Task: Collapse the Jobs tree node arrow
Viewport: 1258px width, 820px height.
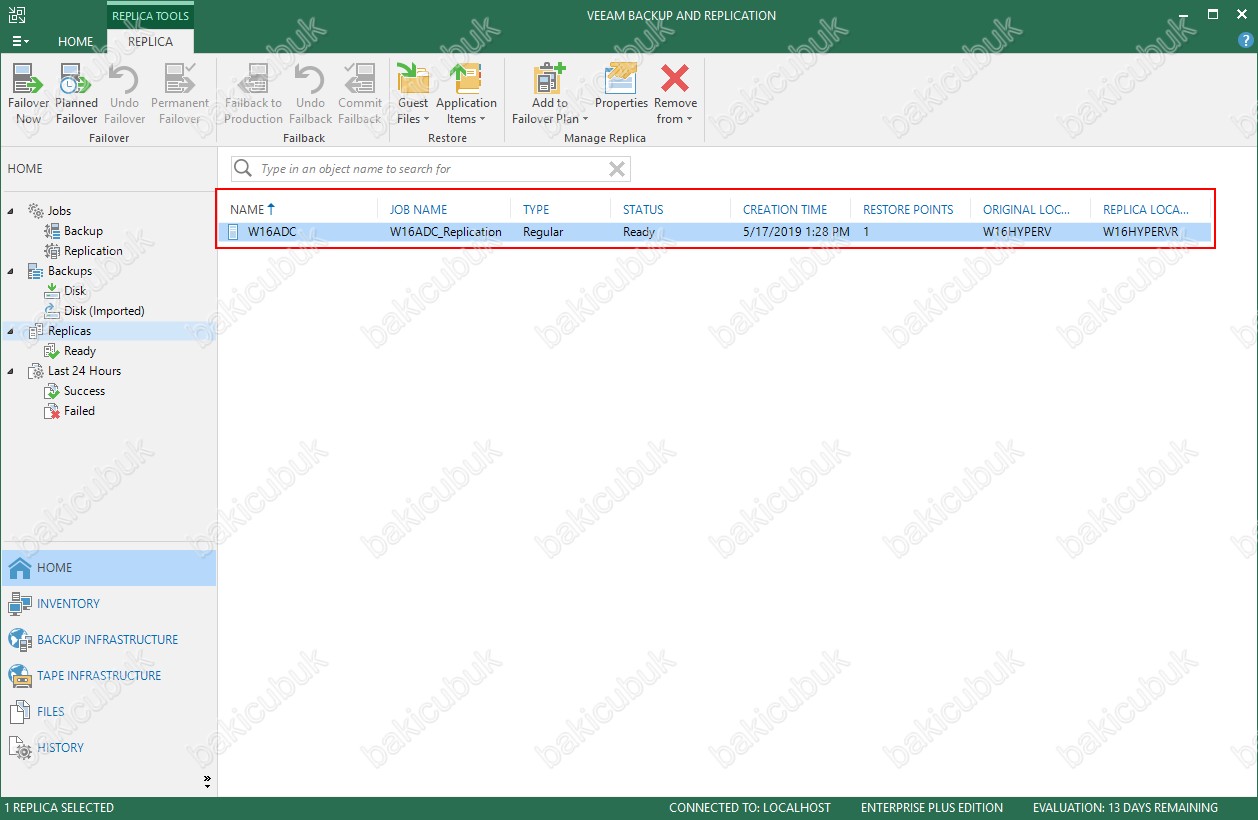Action: pos(12,211)
